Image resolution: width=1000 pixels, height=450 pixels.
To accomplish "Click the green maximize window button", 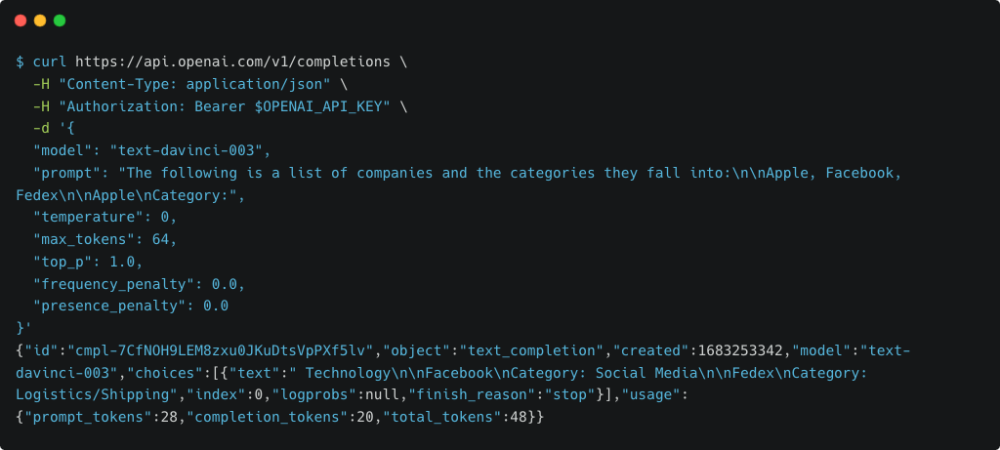I will coord(60,20).
